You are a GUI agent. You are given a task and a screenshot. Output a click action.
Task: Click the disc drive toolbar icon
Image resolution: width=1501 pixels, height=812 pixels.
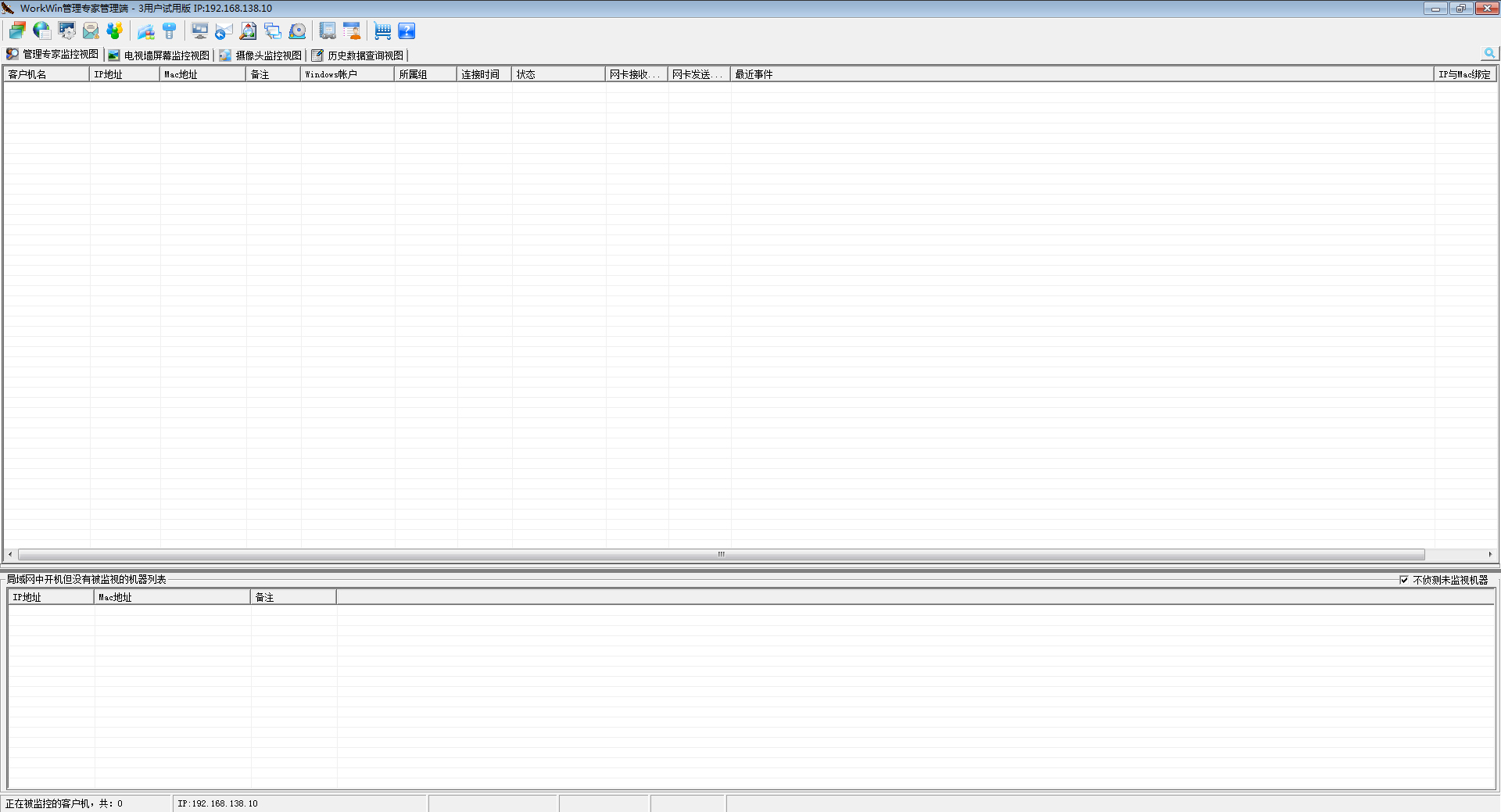(x=297, y=31)
